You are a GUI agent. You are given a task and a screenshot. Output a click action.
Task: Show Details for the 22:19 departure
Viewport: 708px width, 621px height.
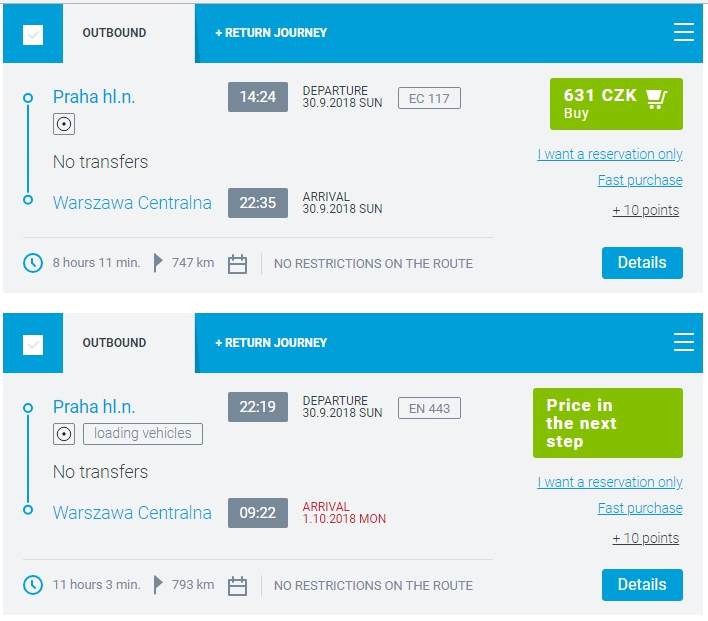click(642, 585)
